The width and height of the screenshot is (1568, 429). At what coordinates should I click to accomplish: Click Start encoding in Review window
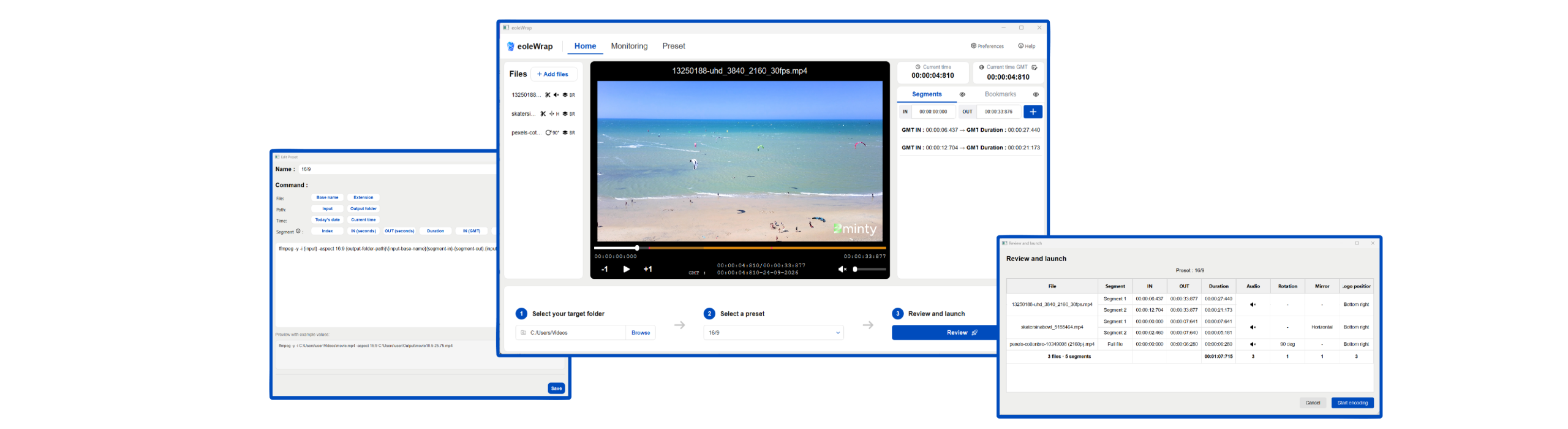coord(1352,403)
